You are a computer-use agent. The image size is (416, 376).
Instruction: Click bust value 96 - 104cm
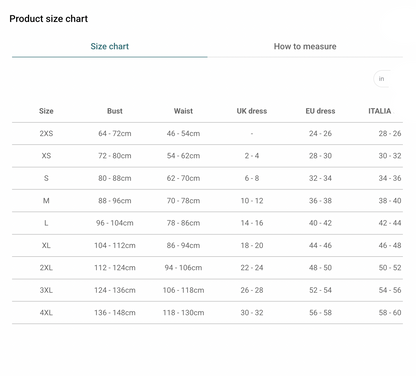[115, 223]
